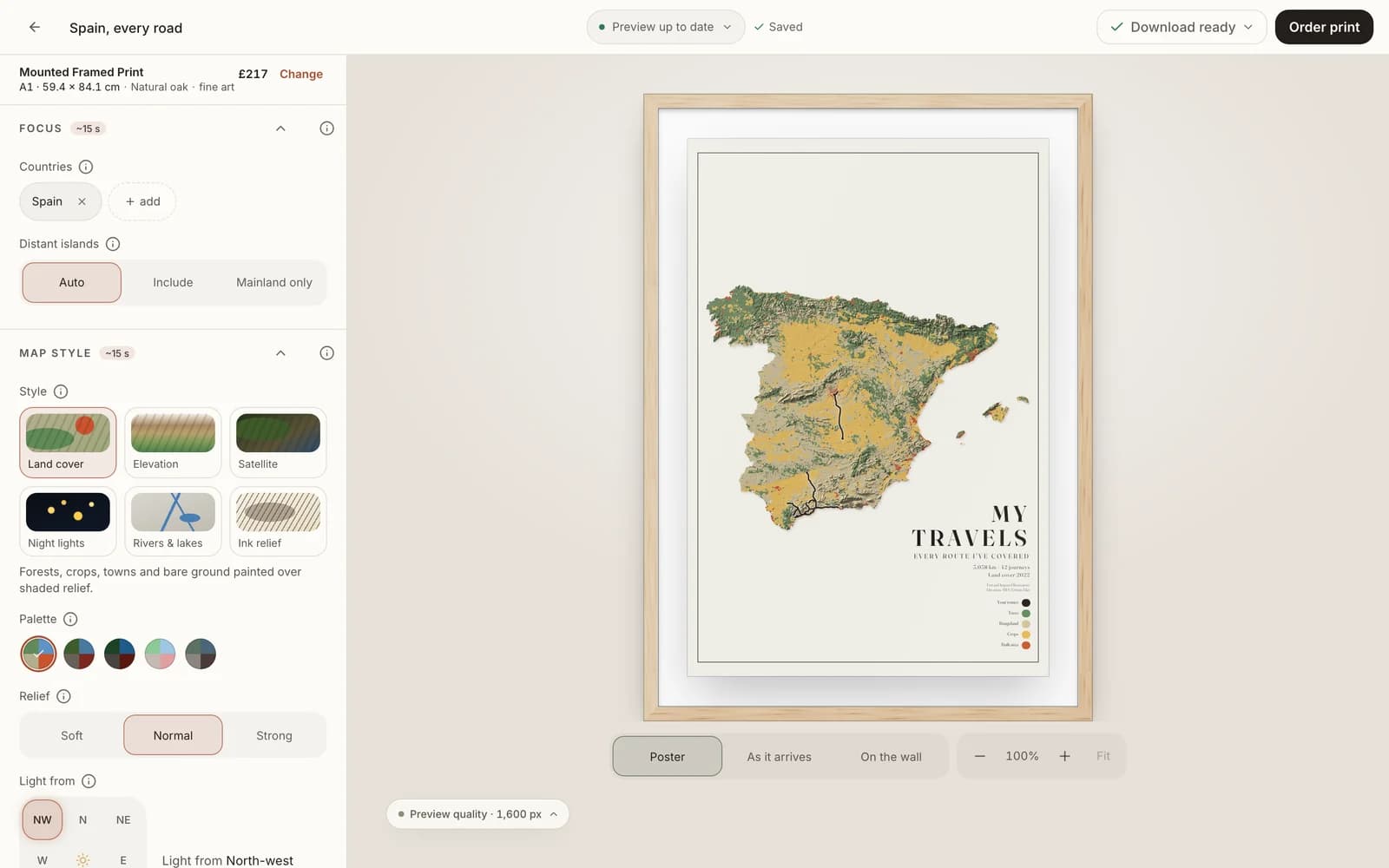Open Focus section info icon
Screen dimensions: 1389x868
click(x=326, y=128)
